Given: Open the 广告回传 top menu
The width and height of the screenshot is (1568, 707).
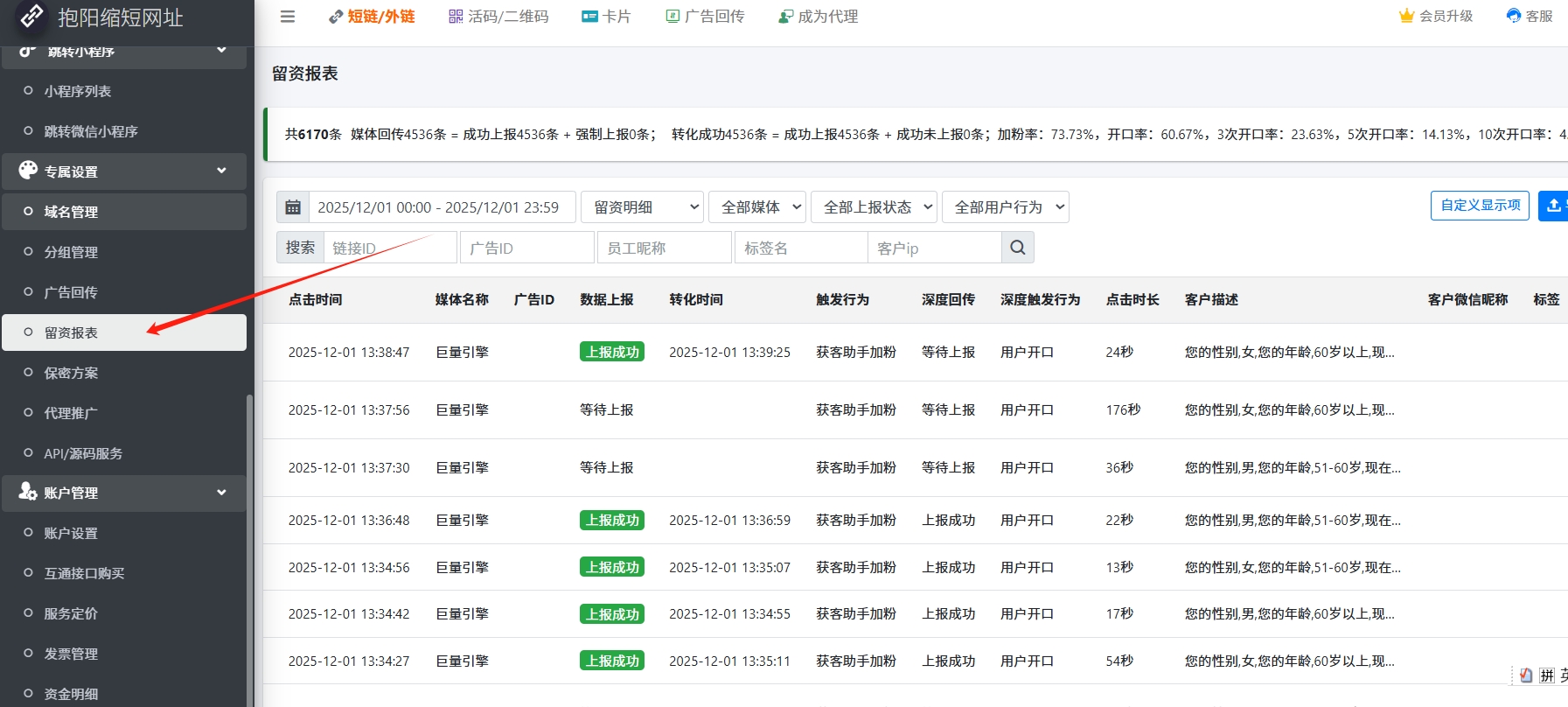Looking at the screenshot, I should tap(705, 17).
